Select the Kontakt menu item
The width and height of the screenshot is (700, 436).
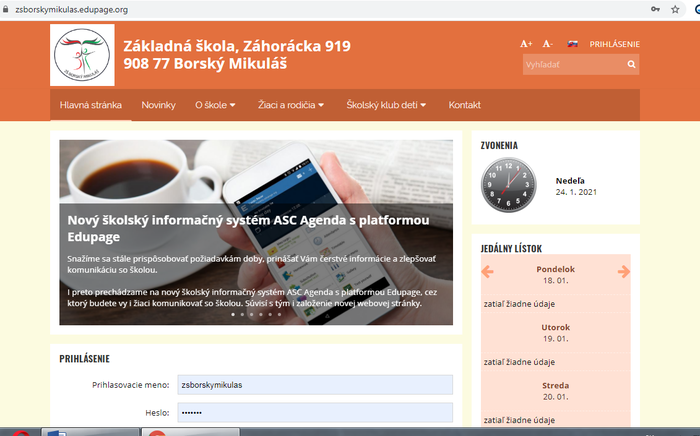coord(464,105)
